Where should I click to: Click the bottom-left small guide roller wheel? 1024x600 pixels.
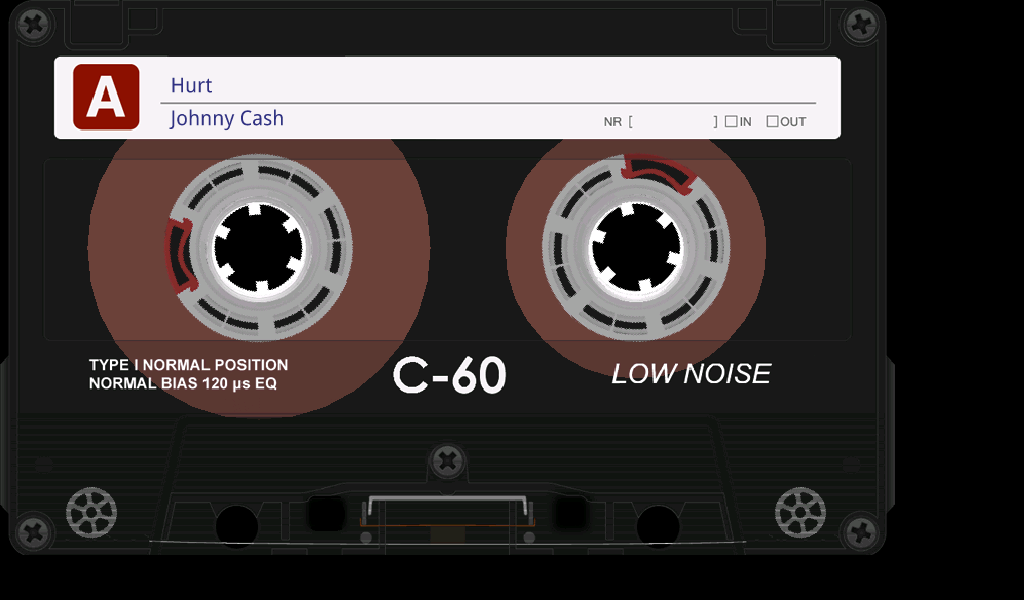pos(91,513)
